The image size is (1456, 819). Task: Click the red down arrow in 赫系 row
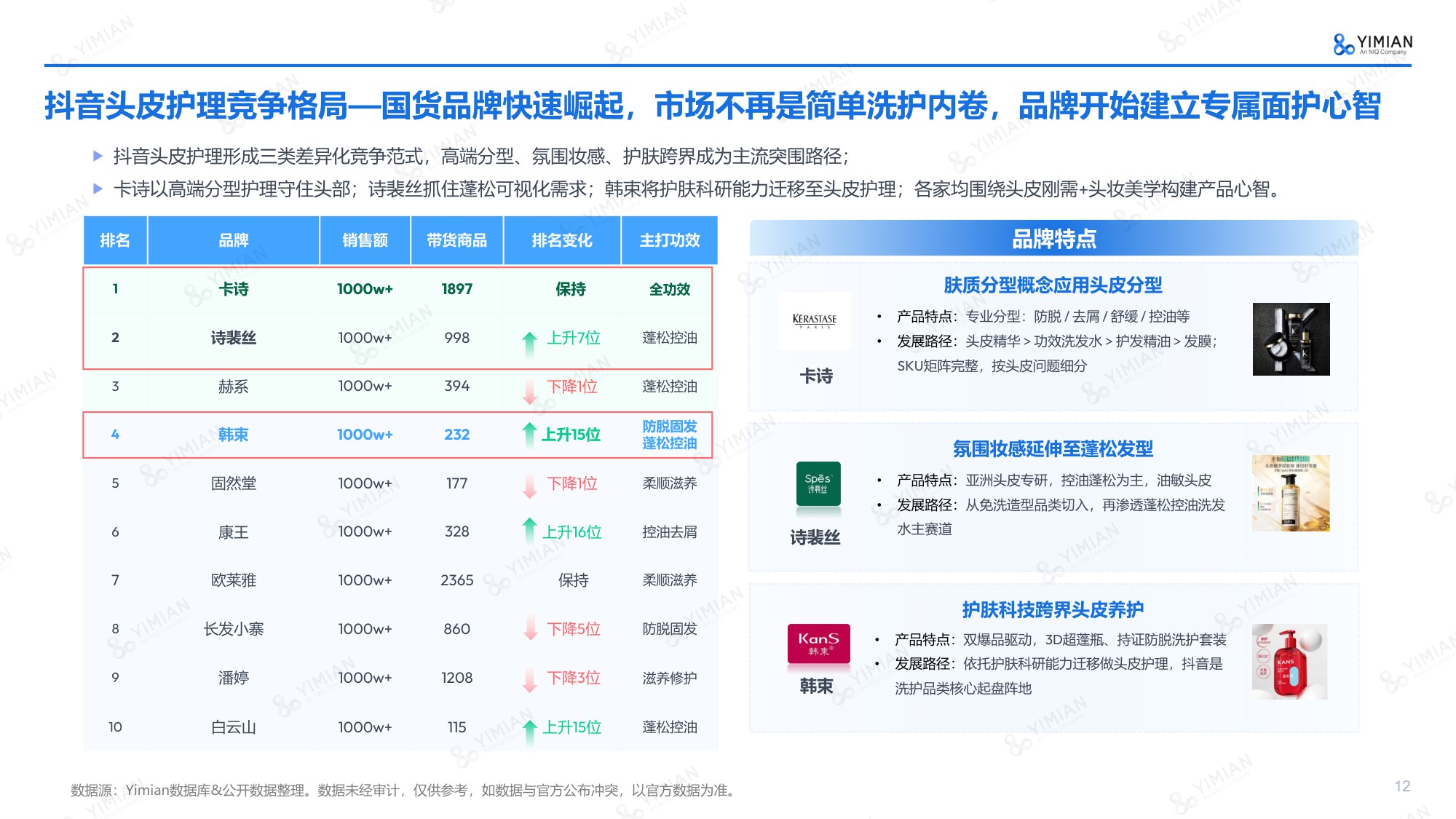[530, 391]
